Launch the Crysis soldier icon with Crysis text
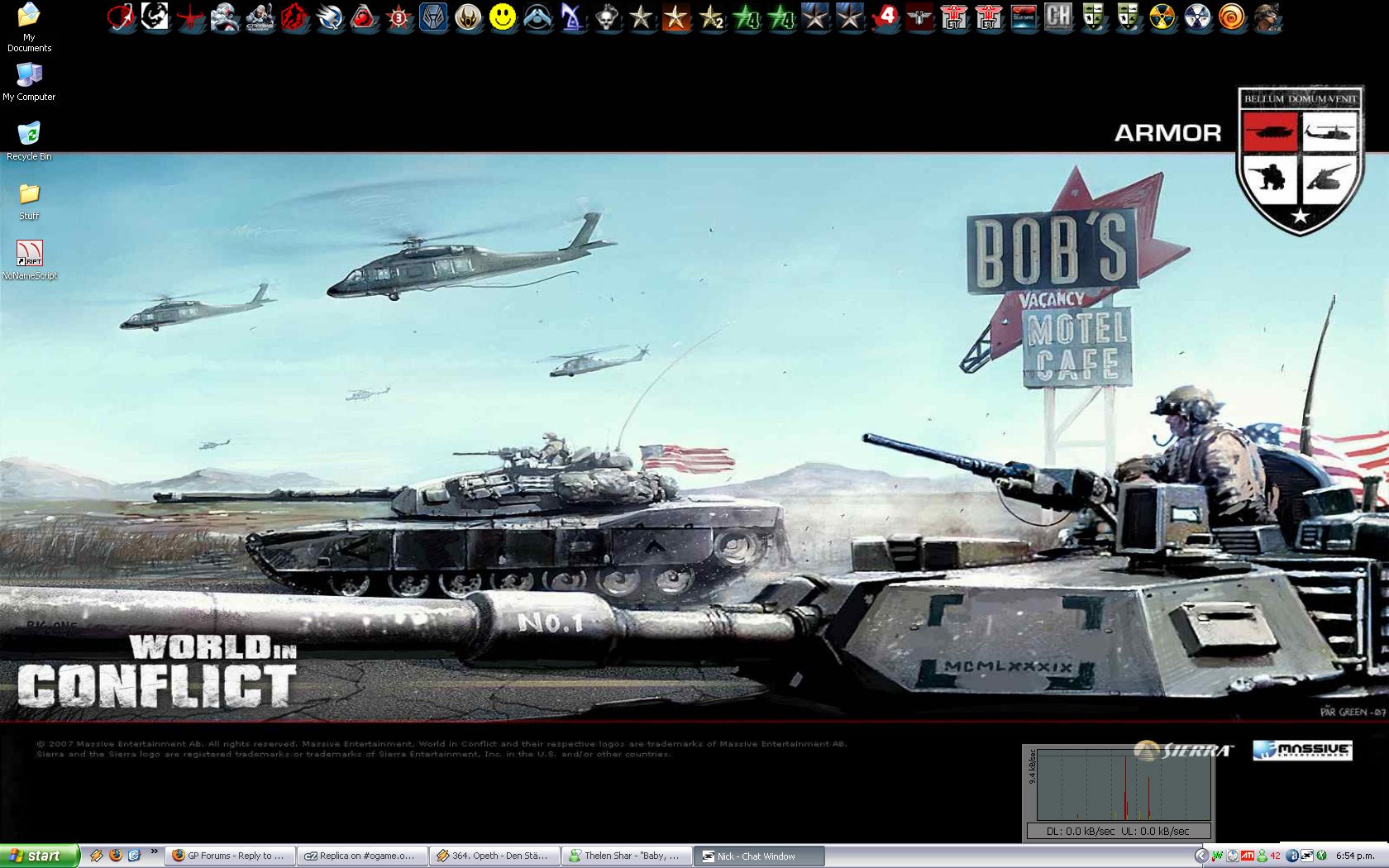Viewport: 1389px width, 868px height. click(x=260, y=17)
